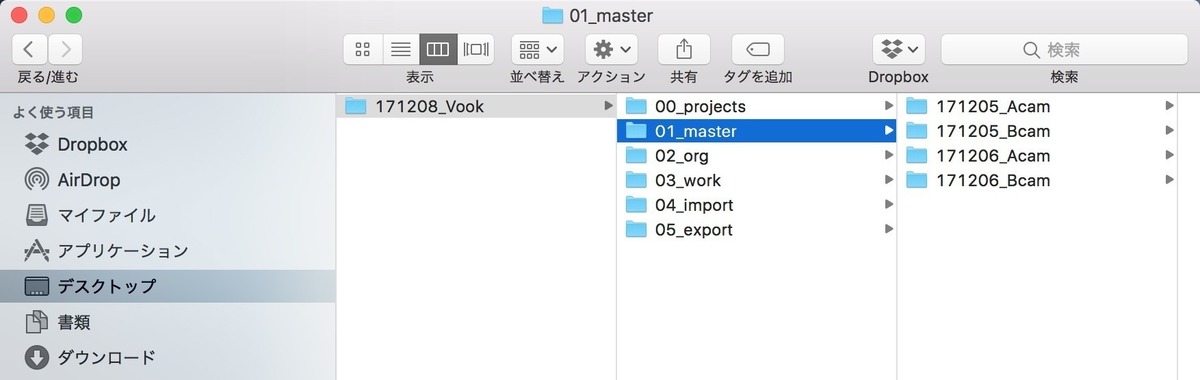Expand arrow next to 171206_Acam
Viewport: 1200px width, 380px height.
click(1169, 155)
